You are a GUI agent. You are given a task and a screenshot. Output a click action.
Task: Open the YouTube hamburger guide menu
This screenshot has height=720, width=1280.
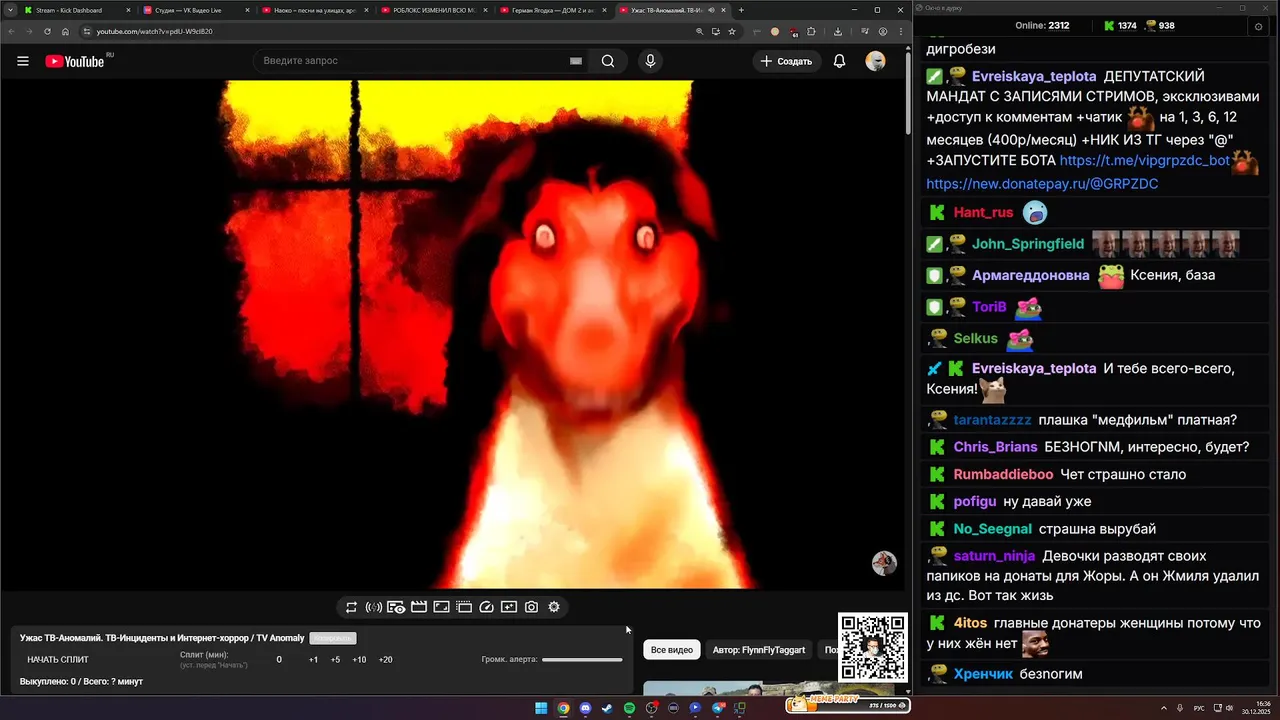click(23, 61)
